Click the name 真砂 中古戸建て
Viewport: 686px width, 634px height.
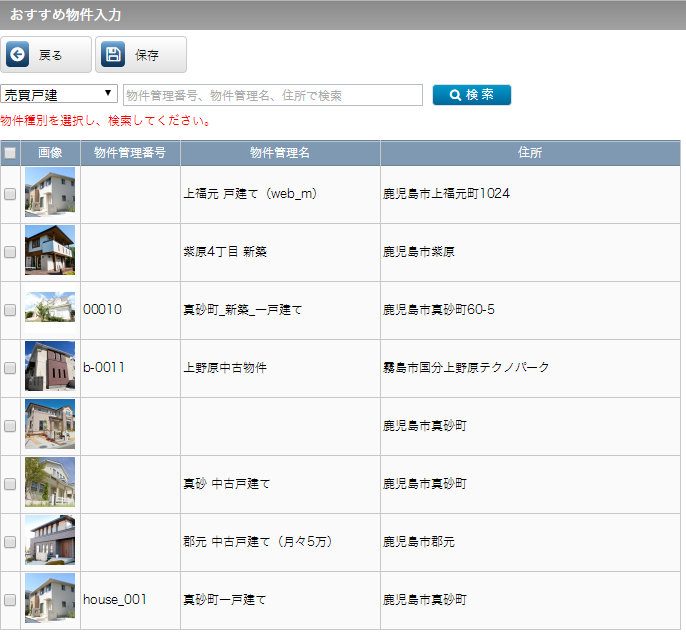click(x=226, y=483)
